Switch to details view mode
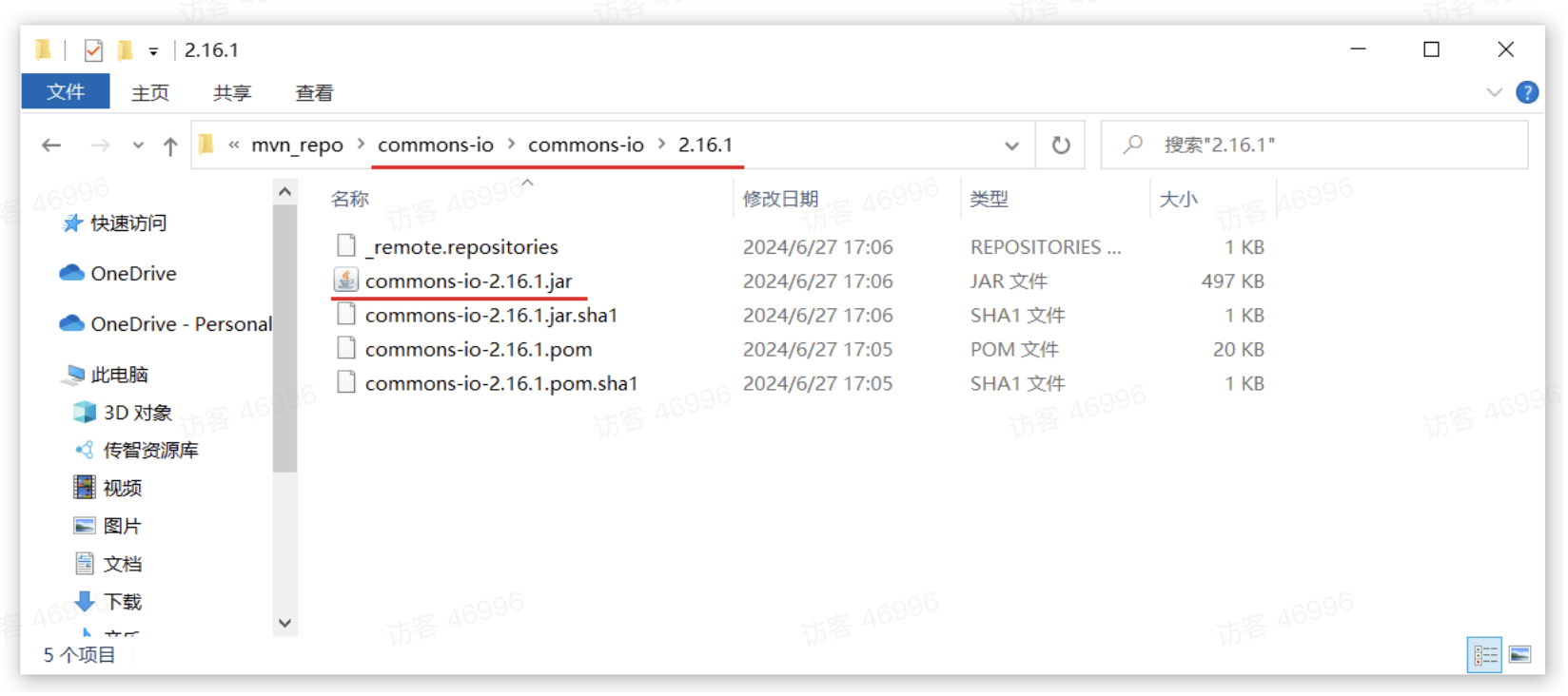This screenshot has width=1568, height=696. coord(1484,655)
